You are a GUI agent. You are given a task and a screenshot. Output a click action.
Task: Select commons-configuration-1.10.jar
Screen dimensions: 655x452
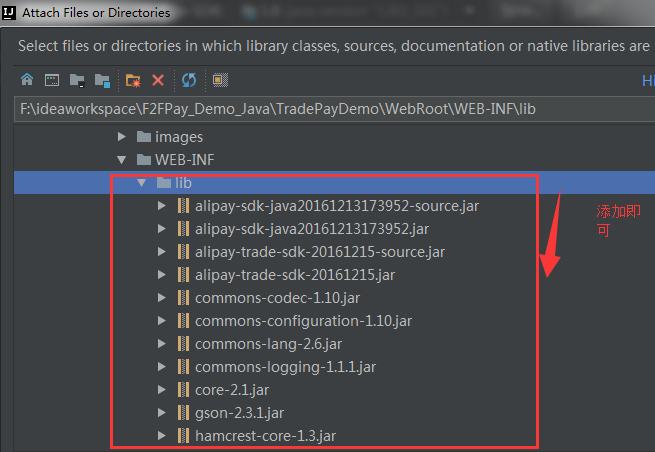pos(303,321)
